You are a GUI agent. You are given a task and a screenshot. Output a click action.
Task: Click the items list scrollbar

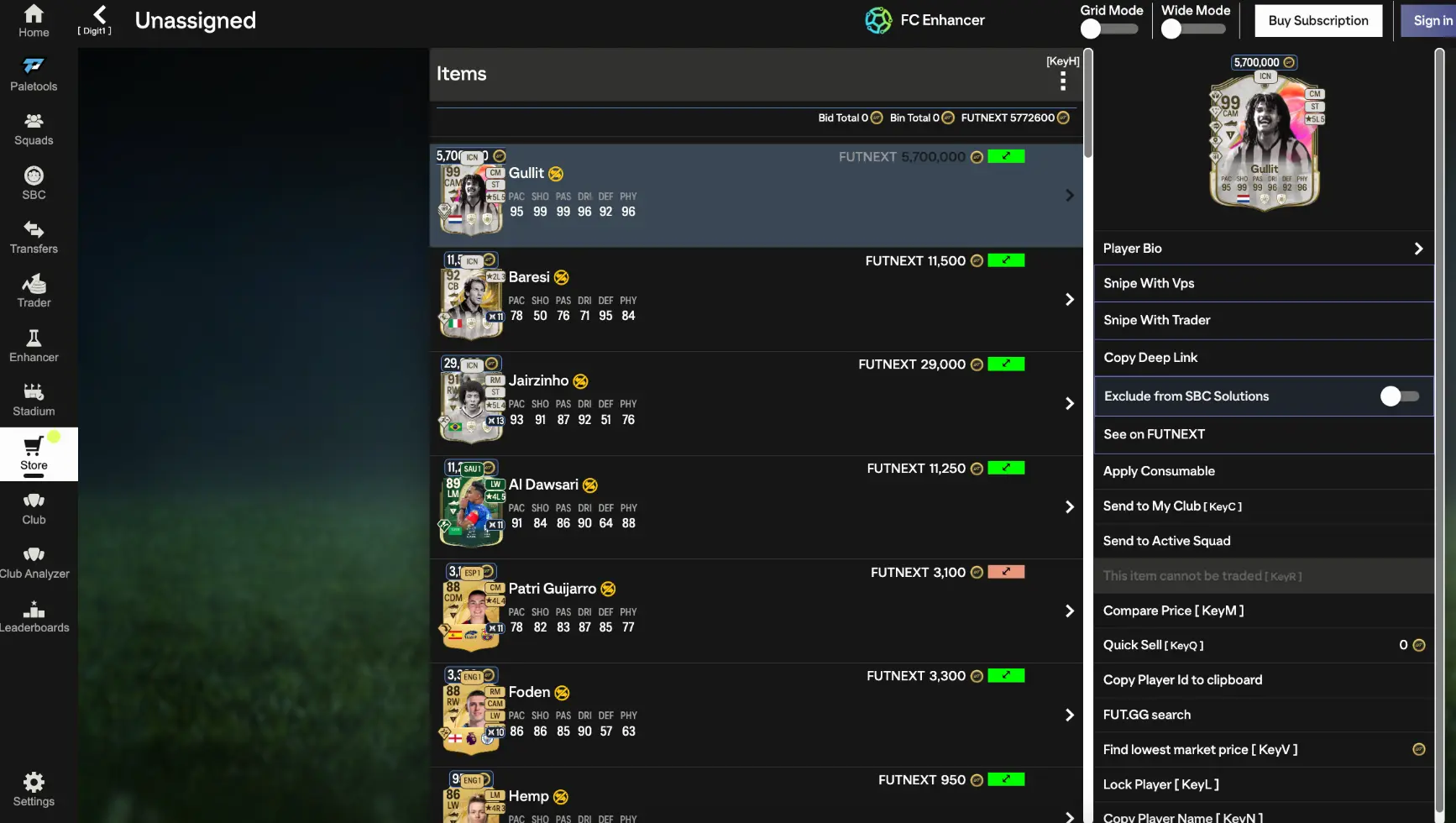[x=1088, y=104]
